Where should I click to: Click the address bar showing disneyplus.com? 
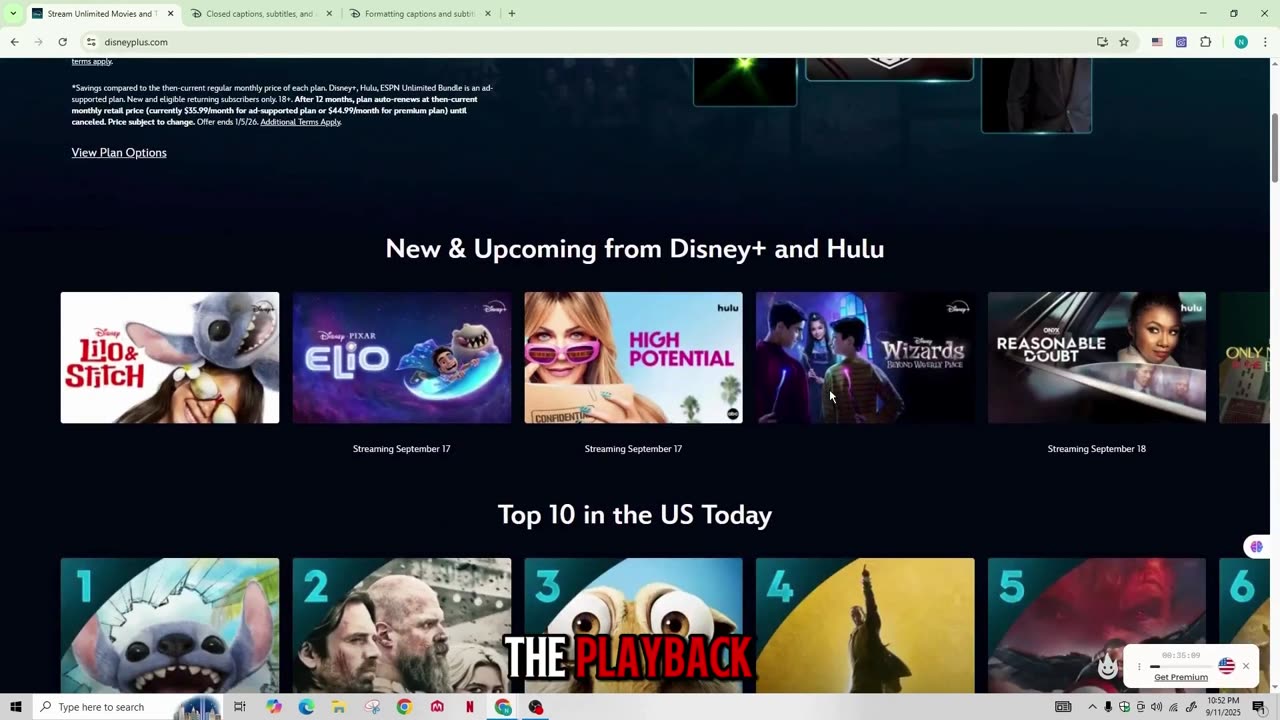pos(590,42)
